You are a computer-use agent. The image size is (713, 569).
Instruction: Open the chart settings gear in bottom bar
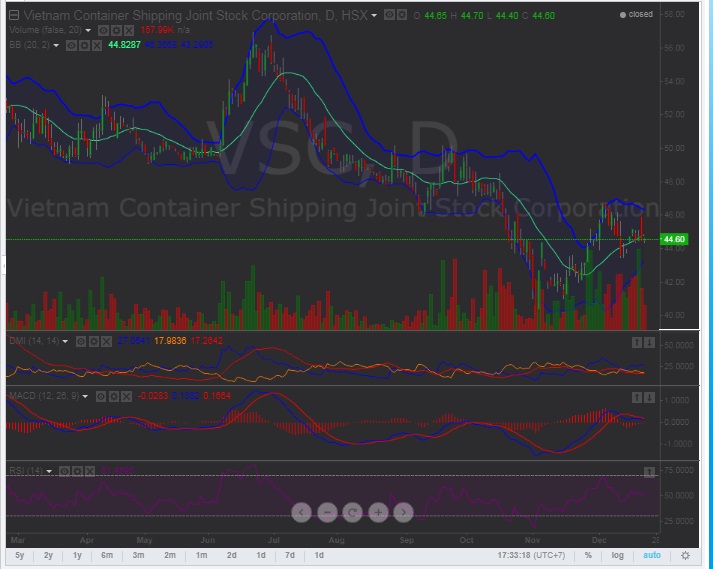pos(685,555)
